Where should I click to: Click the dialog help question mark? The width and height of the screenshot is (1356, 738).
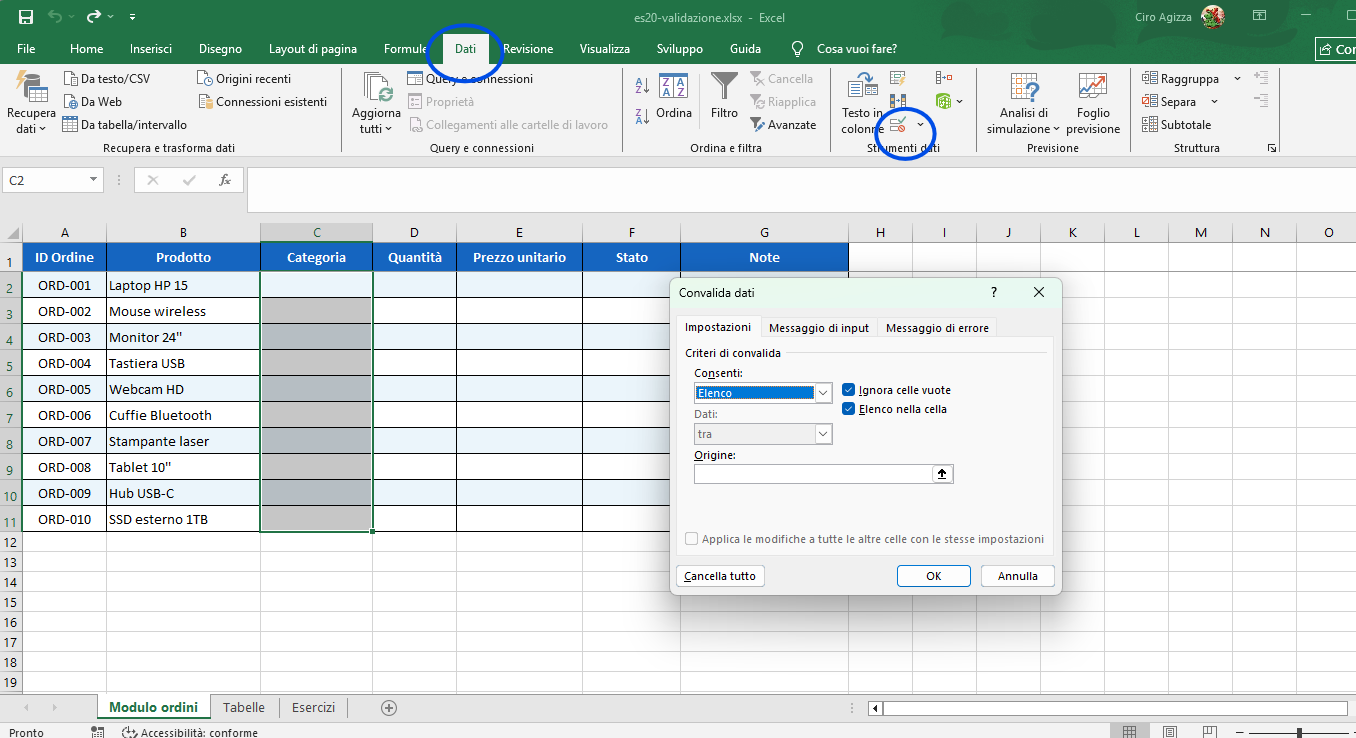993,292
